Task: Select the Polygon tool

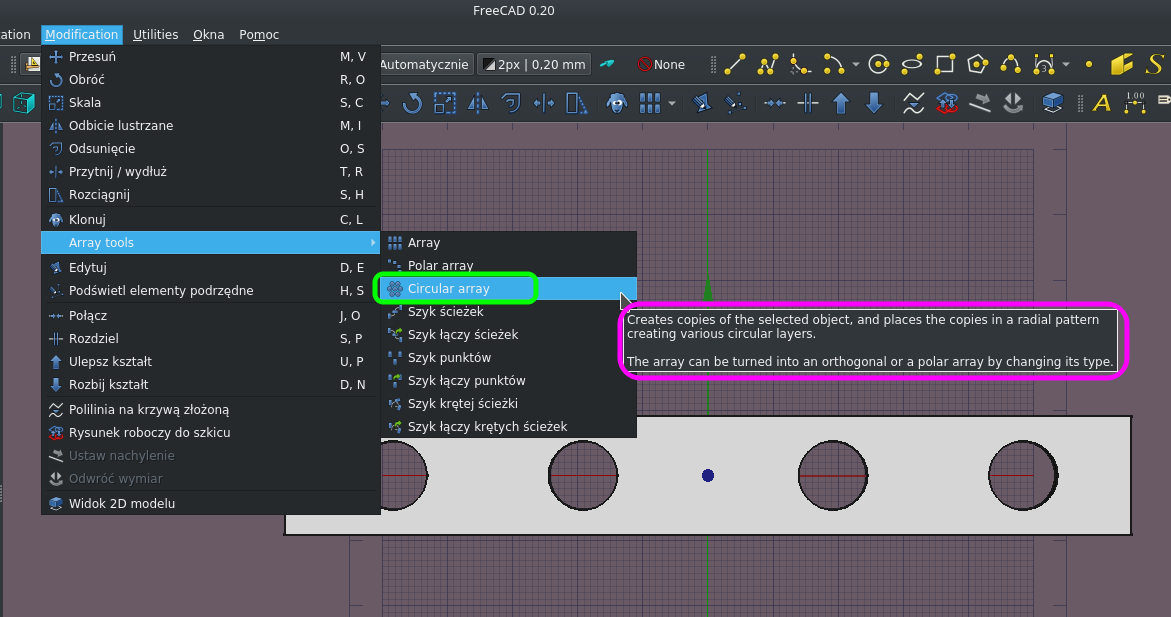Action: pos(977,64)
